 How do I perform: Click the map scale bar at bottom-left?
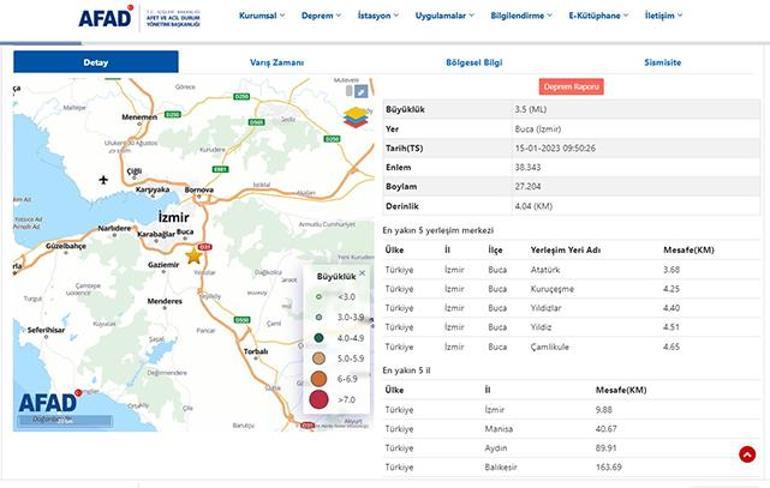65,421
